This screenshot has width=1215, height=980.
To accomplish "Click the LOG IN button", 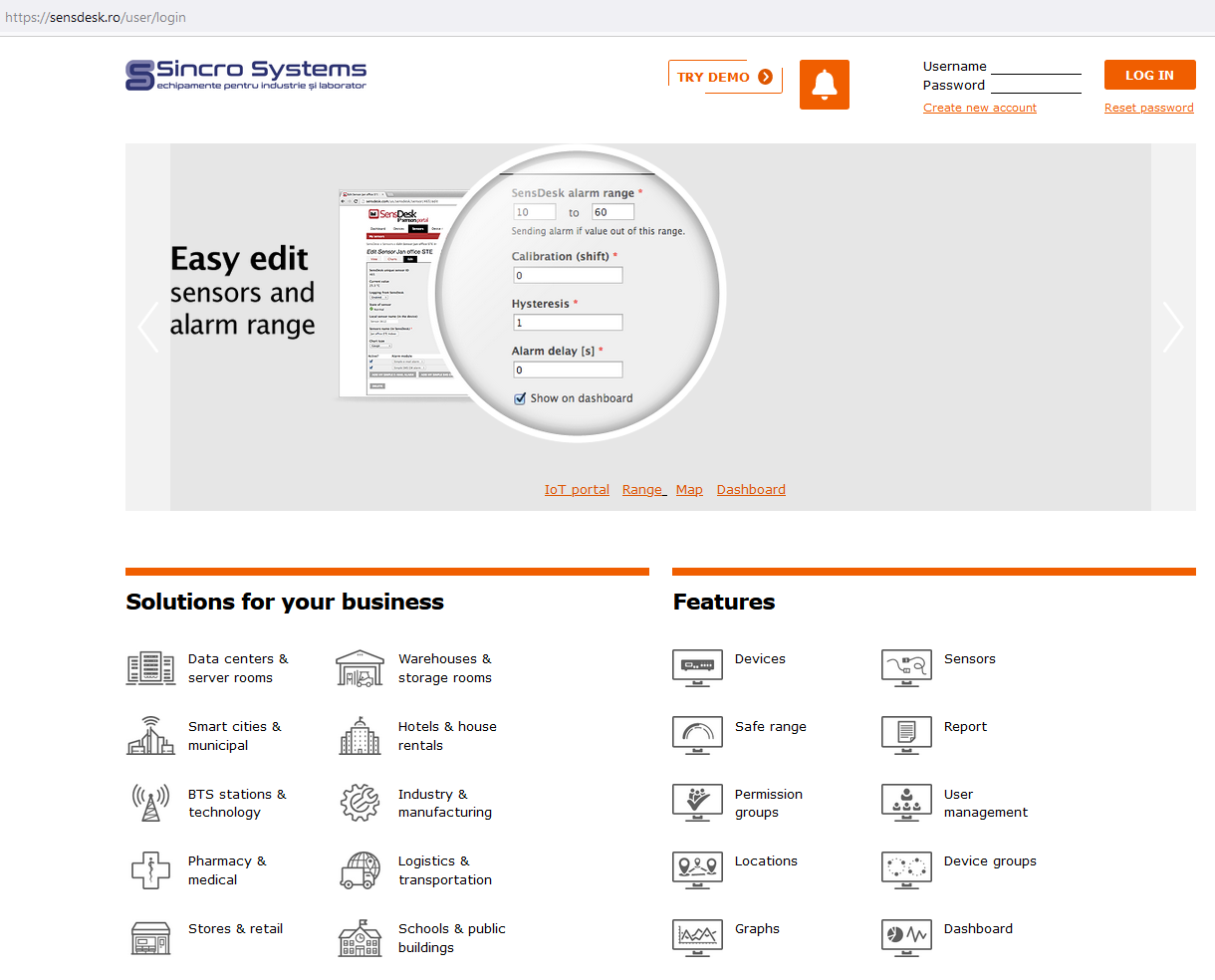I will (x=1149, y=75).
